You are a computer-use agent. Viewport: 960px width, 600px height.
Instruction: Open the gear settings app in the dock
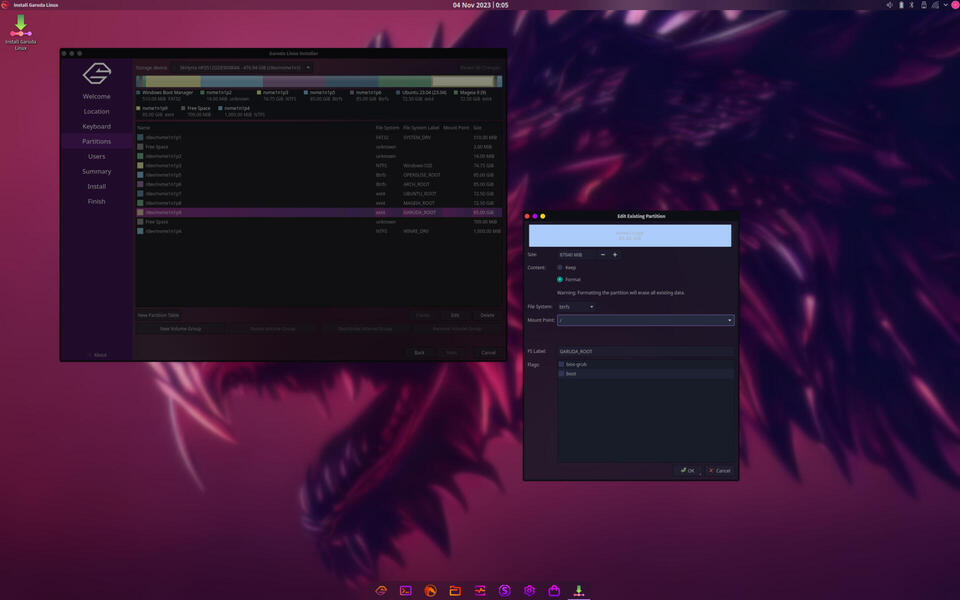coord(529,590)
